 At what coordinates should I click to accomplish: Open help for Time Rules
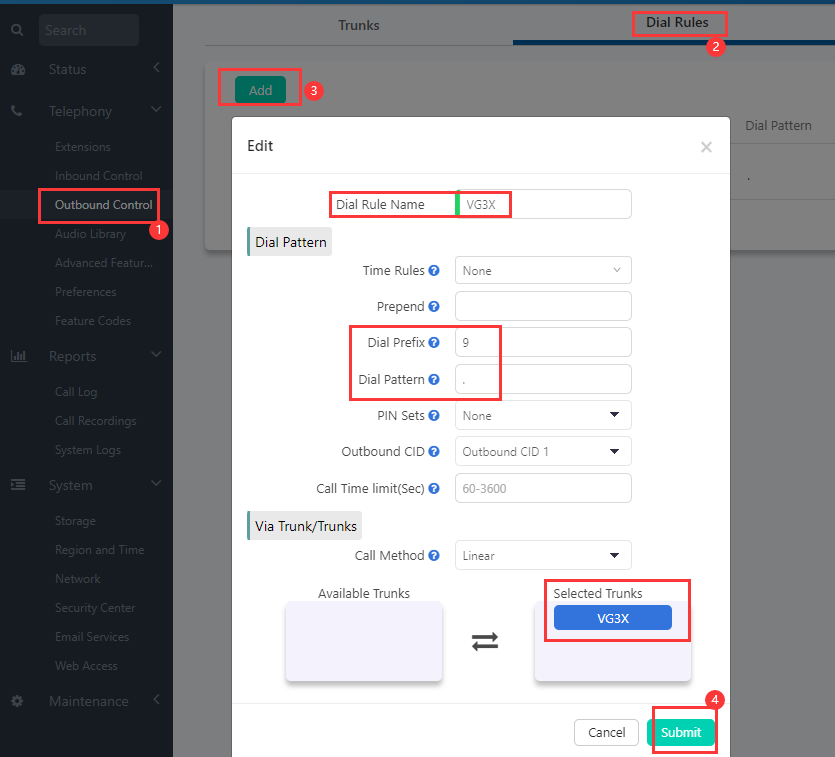point(434,270)
